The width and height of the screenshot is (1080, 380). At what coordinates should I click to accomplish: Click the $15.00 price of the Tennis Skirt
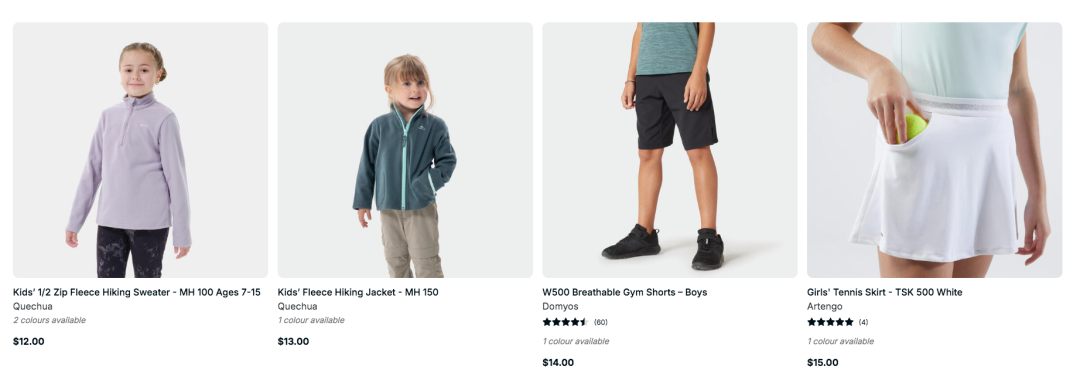click(x=823, y=363)
